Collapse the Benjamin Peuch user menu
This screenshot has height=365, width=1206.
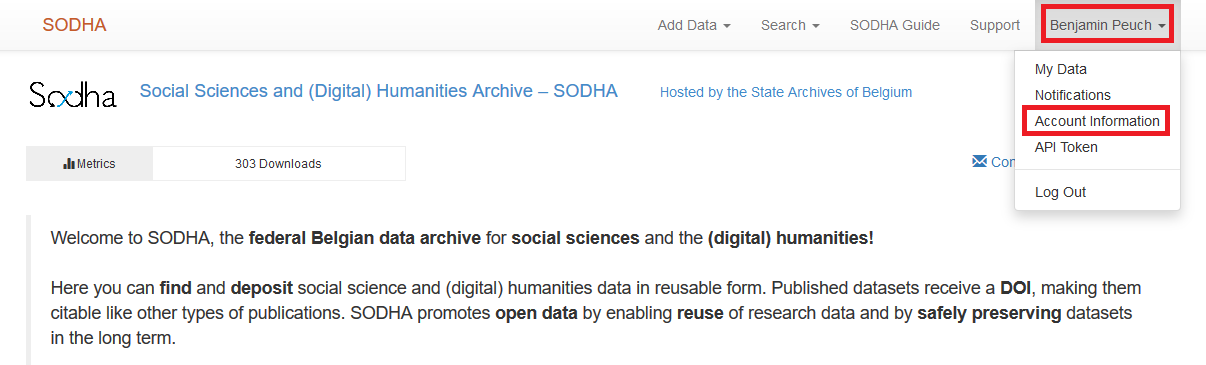[1108, 25]
